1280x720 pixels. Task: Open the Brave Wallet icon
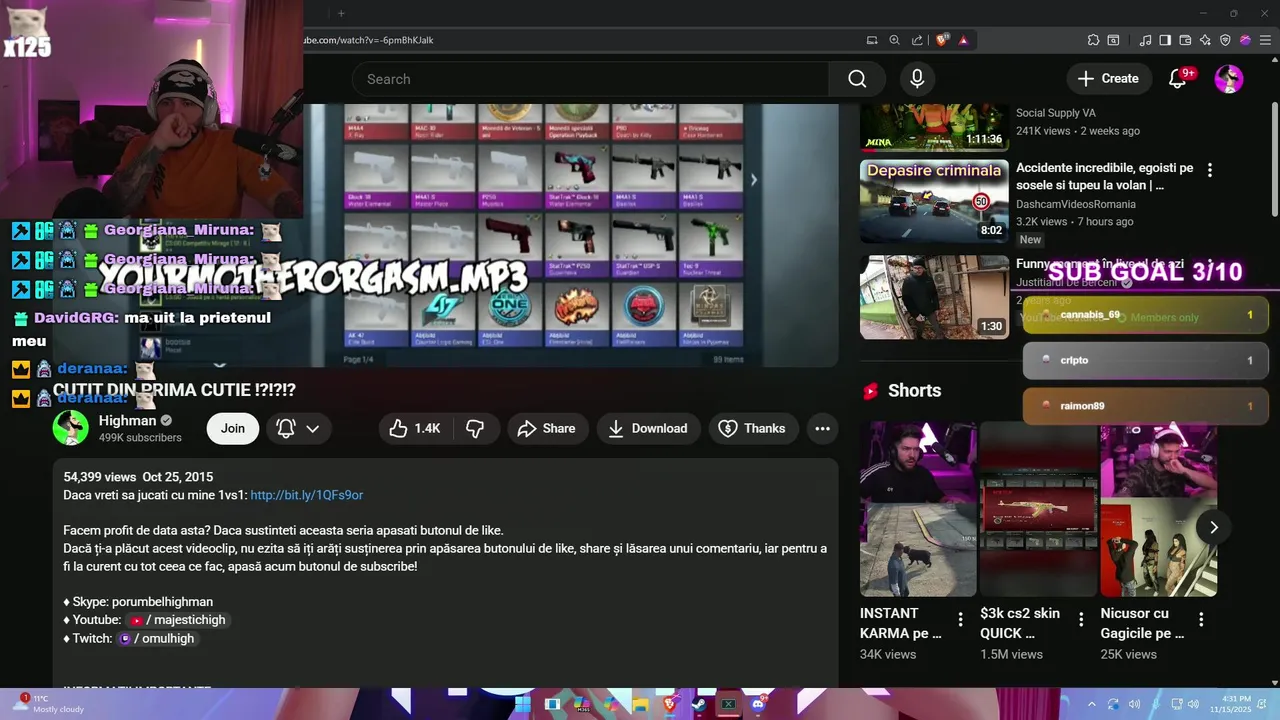[1185, 40]
